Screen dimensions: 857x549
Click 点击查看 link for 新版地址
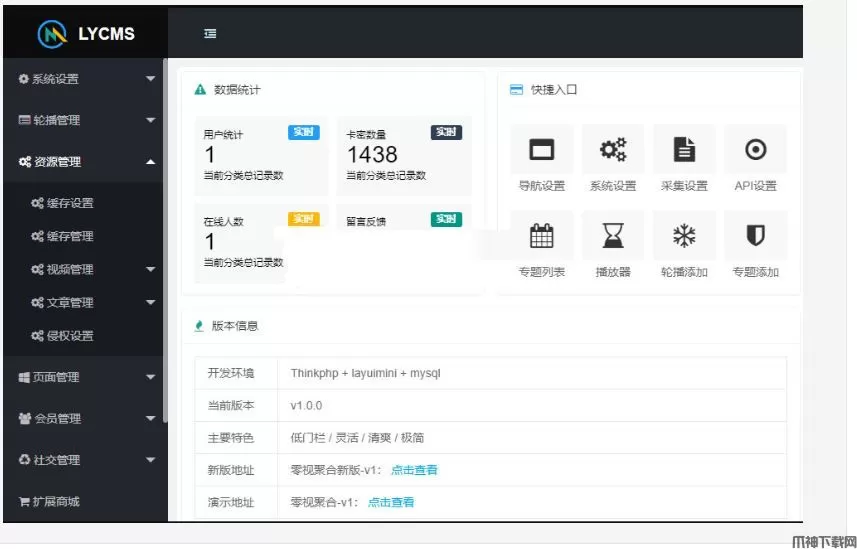click(414, 470)
